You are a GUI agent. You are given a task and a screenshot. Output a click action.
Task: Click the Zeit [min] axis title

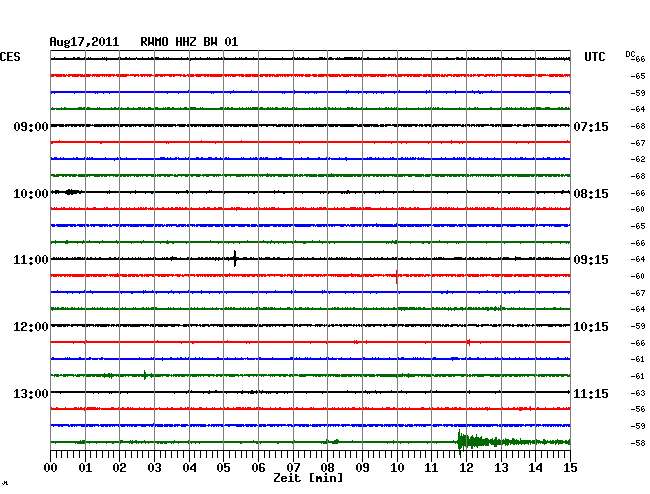click(x=308, y=478)
